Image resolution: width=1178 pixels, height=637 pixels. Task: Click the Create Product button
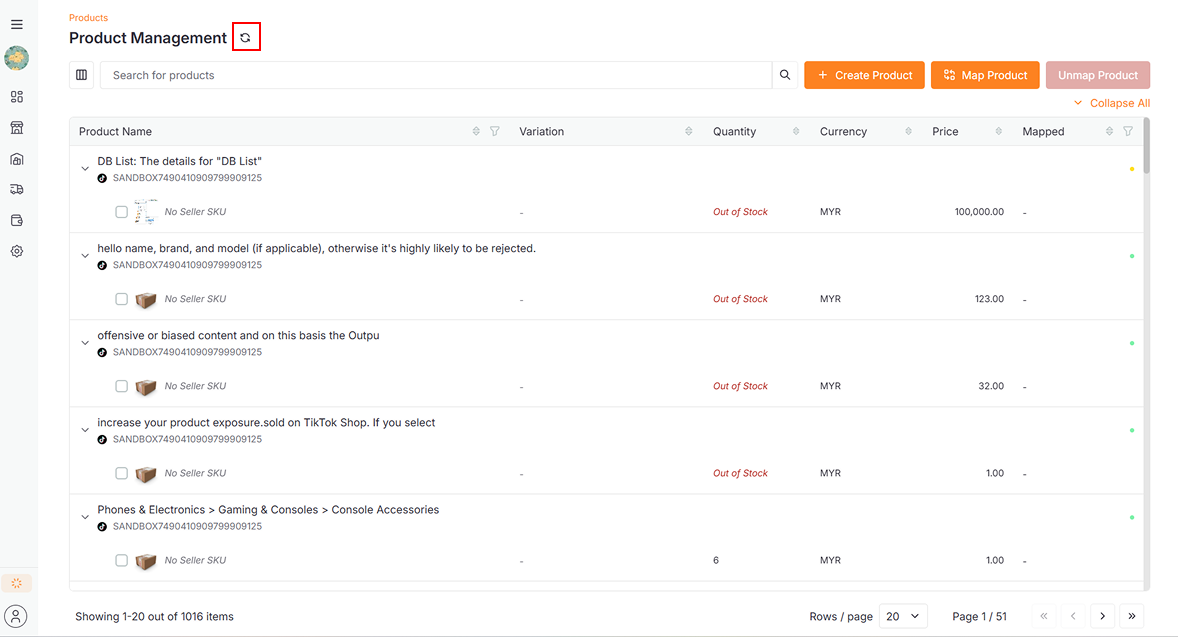click(x=864, y=75)
